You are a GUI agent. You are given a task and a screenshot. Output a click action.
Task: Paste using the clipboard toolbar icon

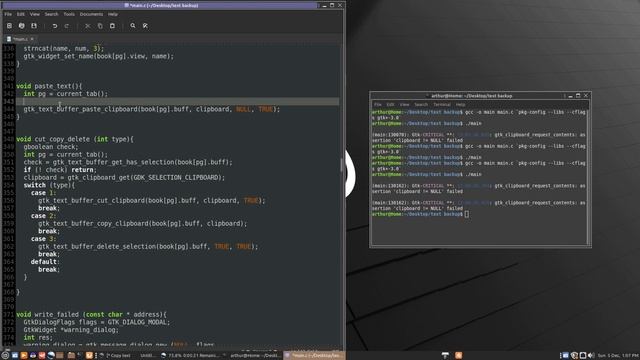click(112, 26)
